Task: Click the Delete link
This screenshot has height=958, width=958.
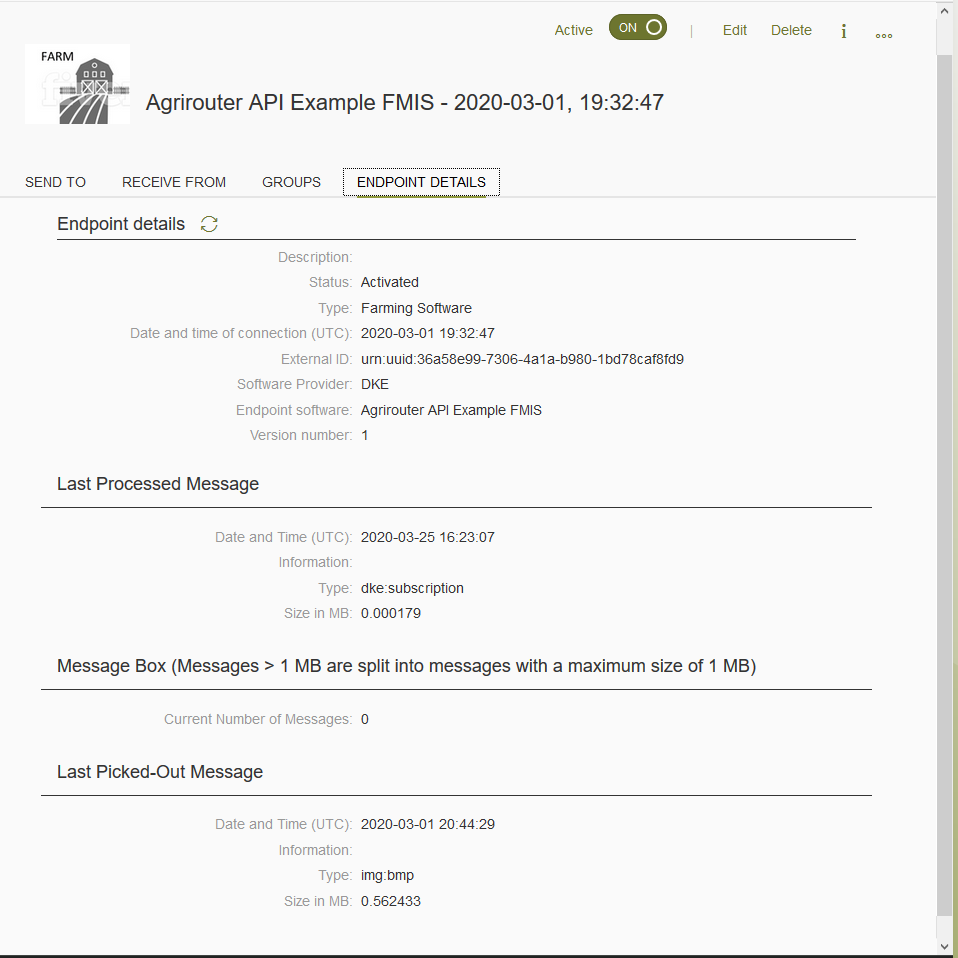Action: click(791, 30)
